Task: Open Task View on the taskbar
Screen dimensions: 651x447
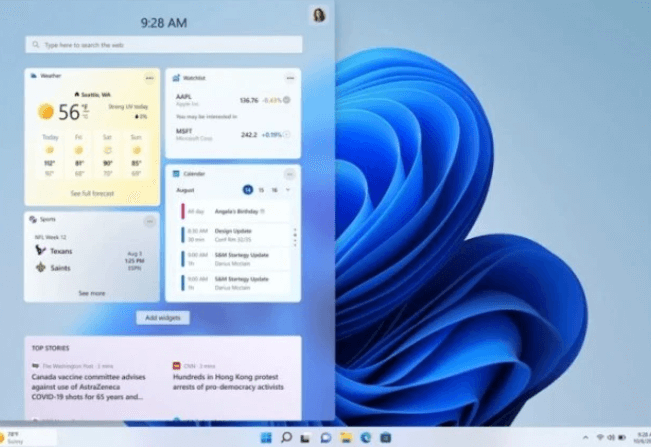Action: 305,438
